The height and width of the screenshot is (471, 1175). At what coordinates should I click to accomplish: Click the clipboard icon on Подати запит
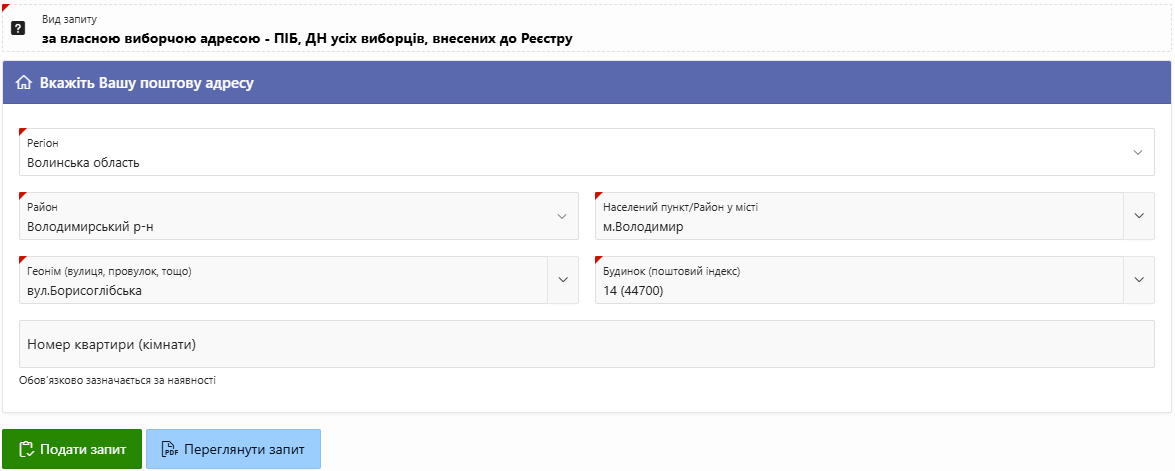point(27,450)
